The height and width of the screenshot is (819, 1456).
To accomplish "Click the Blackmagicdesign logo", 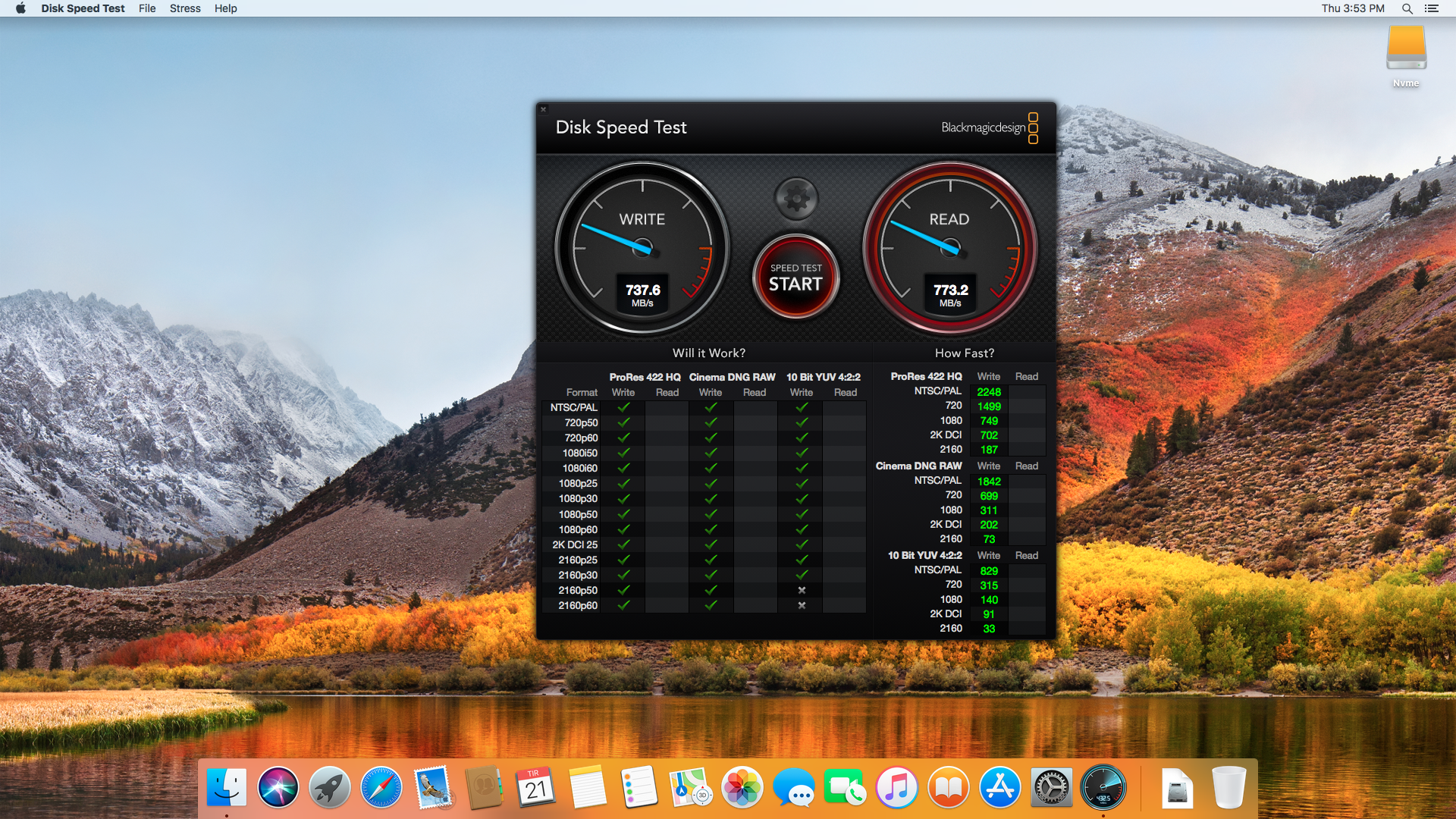I will pyautogui.click(x=989, y=127).
